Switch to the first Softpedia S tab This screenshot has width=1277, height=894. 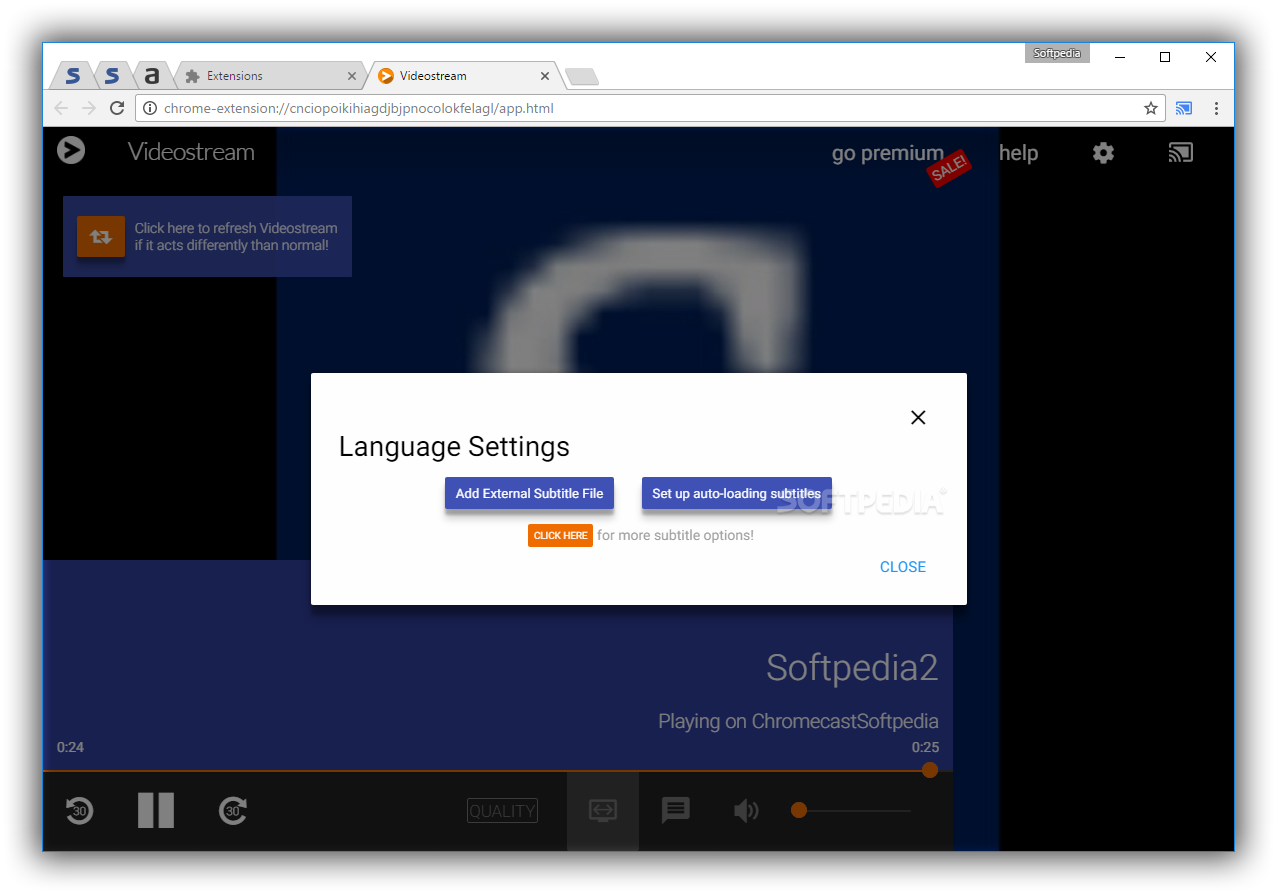pos(72,76)
